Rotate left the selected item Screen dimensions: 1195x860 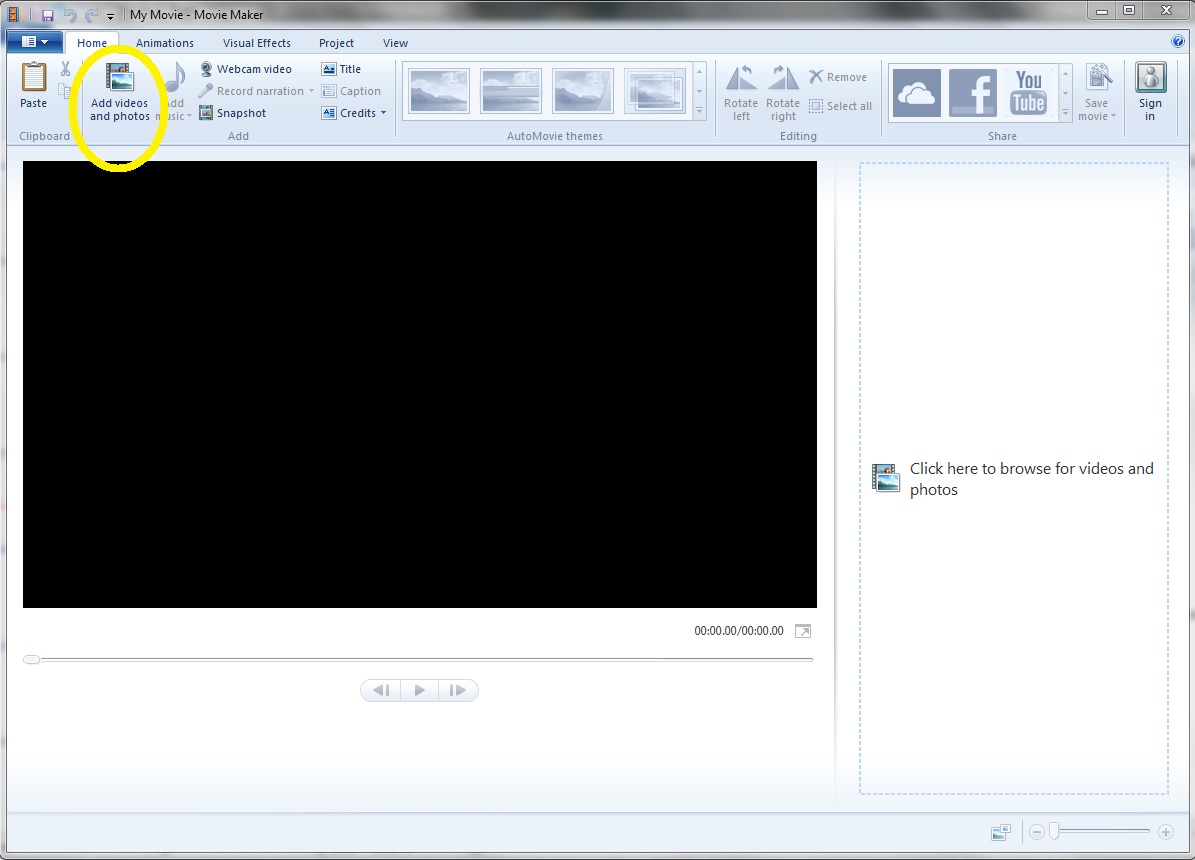point(741,93)
